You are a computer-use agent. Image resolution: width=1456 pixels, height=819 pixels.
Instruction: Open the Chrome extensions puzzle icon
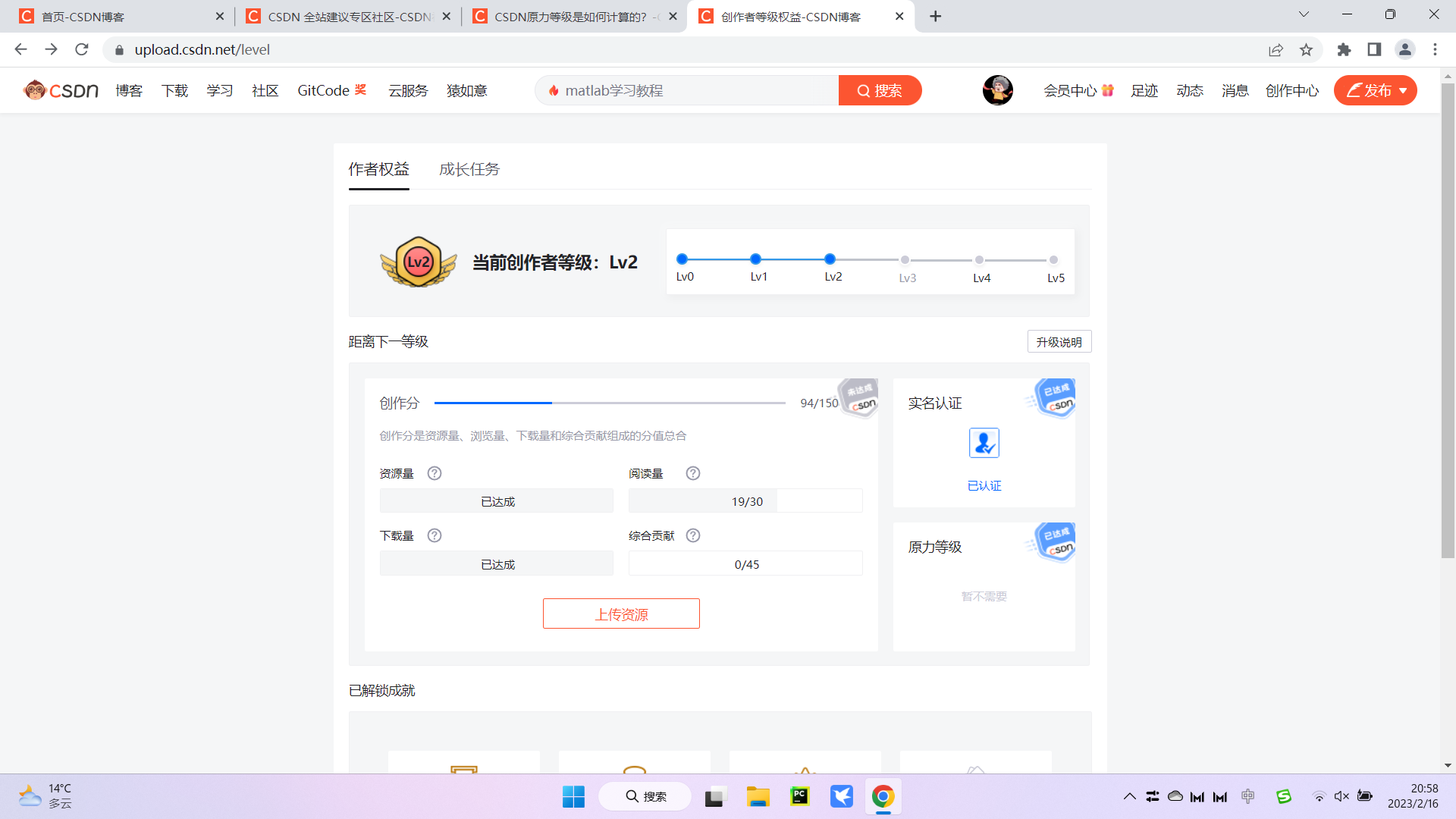tap(1344, 50)
